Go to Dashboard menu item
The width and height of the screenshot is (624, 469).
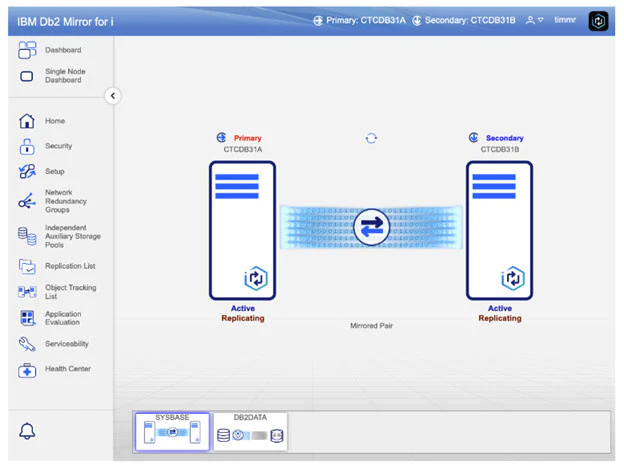tap(63, 50)
